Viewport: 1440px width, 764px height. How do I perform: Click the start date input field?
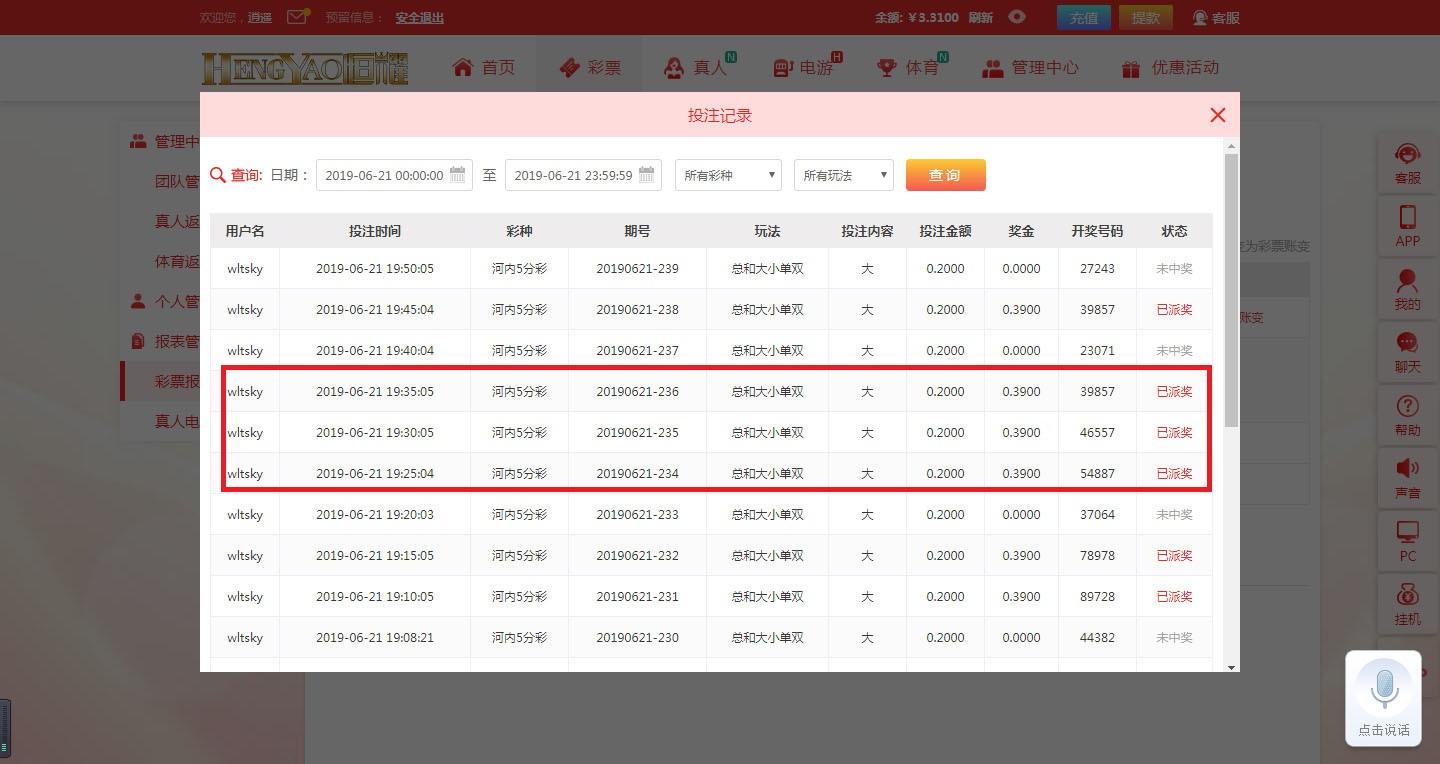pos(383,175)
